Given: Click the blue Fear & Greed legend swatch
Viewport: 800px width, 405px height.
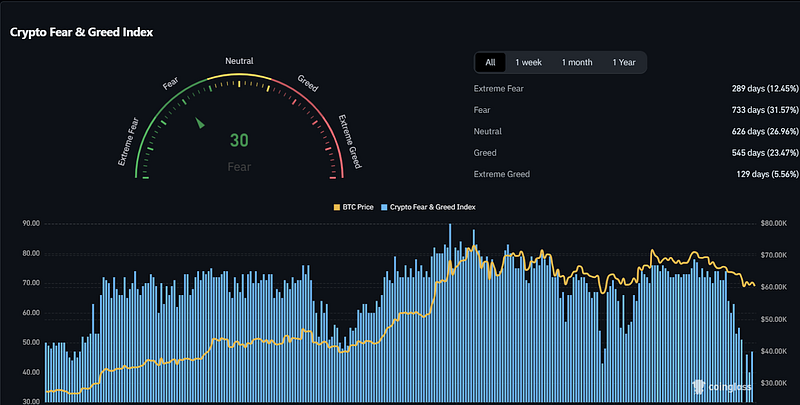Looking at the screenshot, I should point(384,207).
